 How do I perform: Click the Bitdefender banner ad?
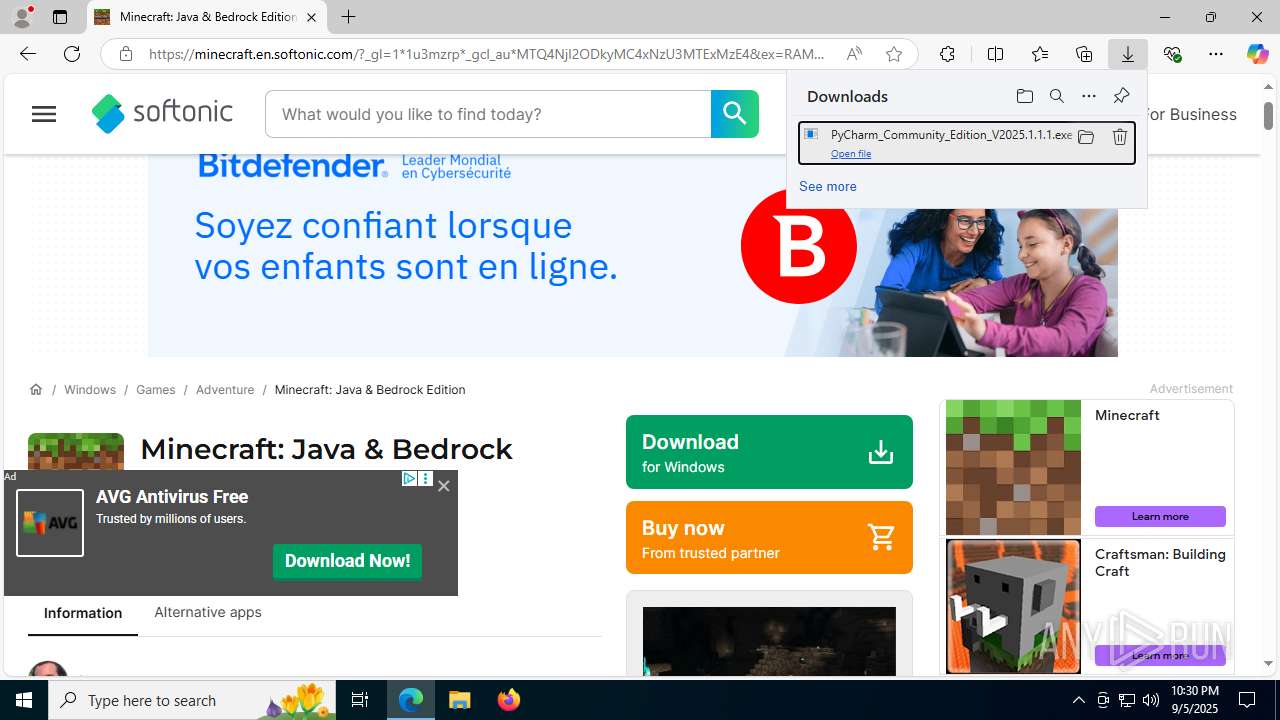tap(633, 255)
